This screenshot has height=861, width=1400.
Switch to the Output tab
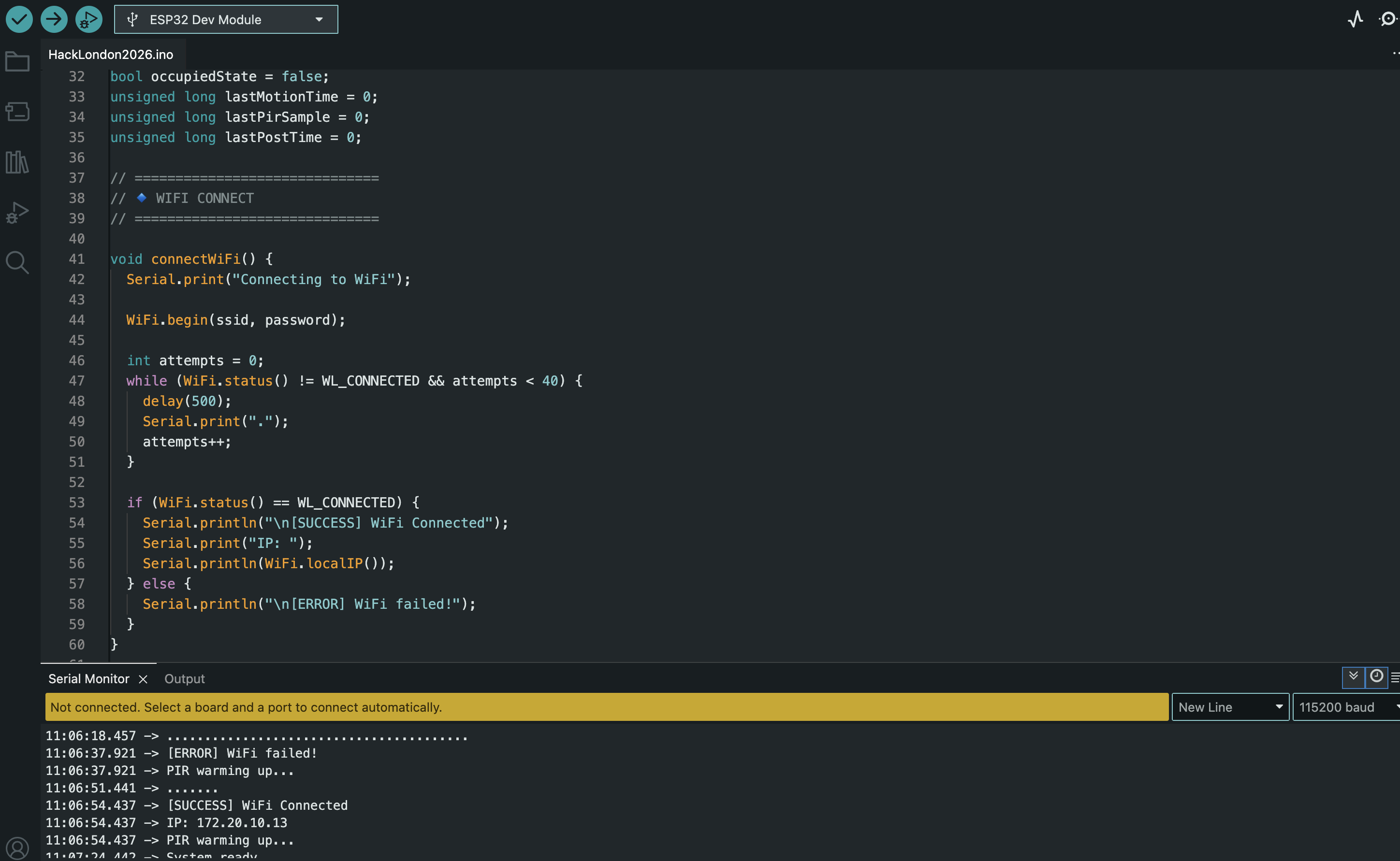point(184,679)
